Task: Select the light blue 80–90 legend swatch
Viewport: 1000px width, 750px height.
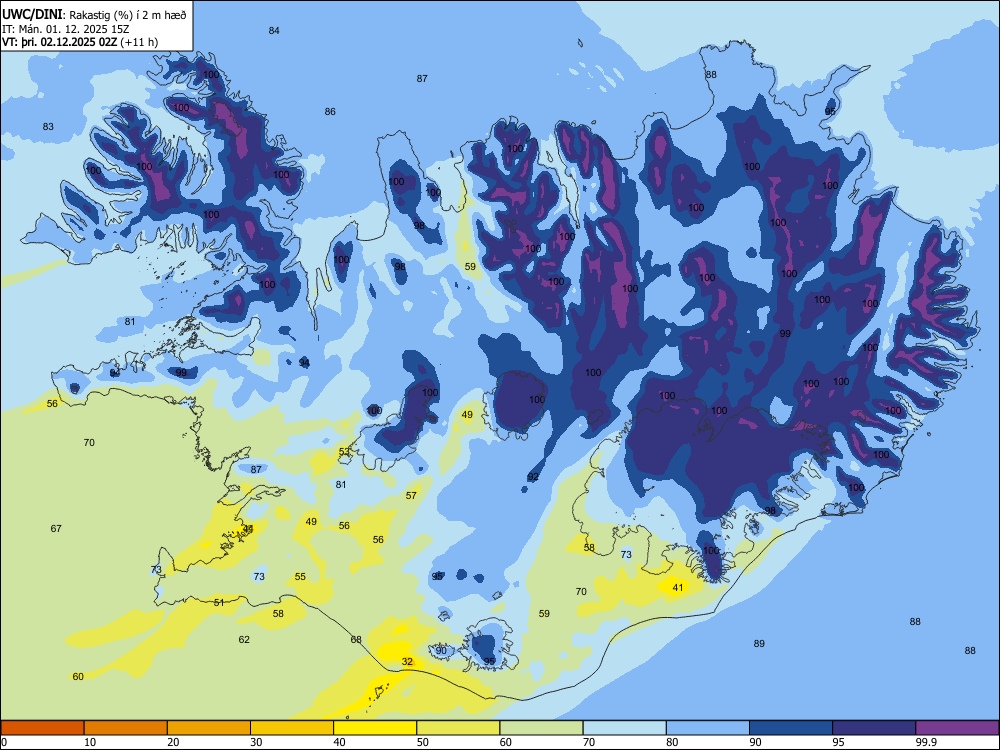Action: [707, 728]
